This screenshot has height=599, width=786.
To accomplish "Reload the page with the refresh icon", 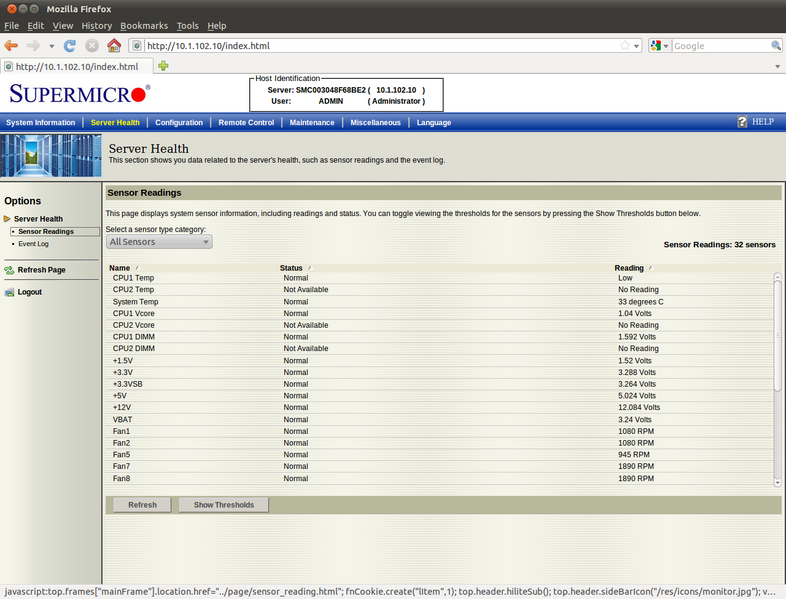I will (x=70, y=46).
